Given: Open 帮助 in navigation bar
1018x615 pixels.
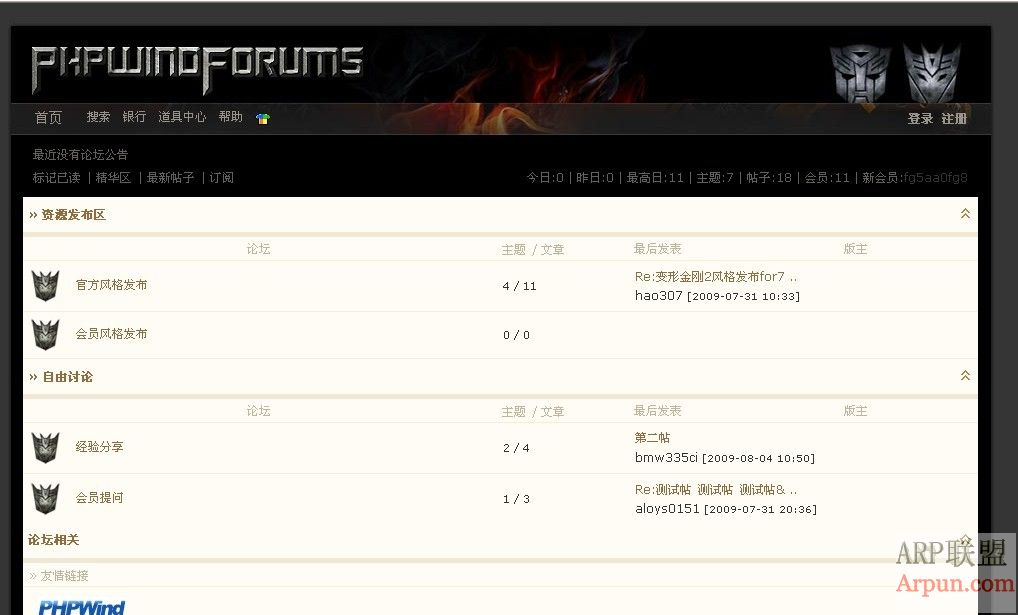Looking at the screenshot, I should click(x=230, y=117).
